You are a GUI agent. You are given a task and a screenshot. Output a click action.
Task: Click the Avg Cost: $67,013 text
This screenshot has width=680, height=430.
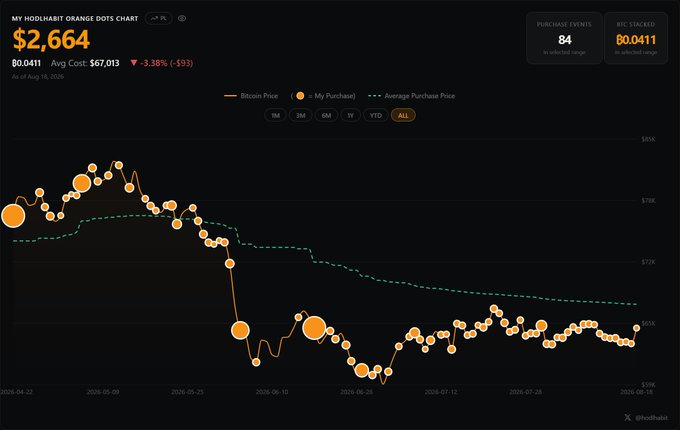tap(85, 63)
